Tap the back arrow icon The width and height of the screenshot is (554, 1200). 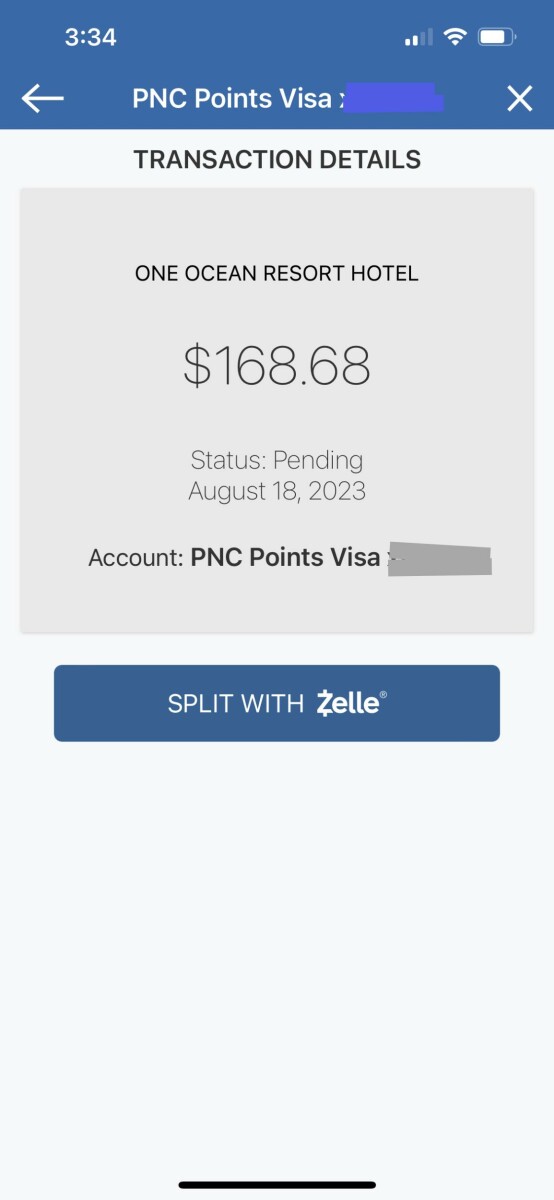tap(42, 98)
